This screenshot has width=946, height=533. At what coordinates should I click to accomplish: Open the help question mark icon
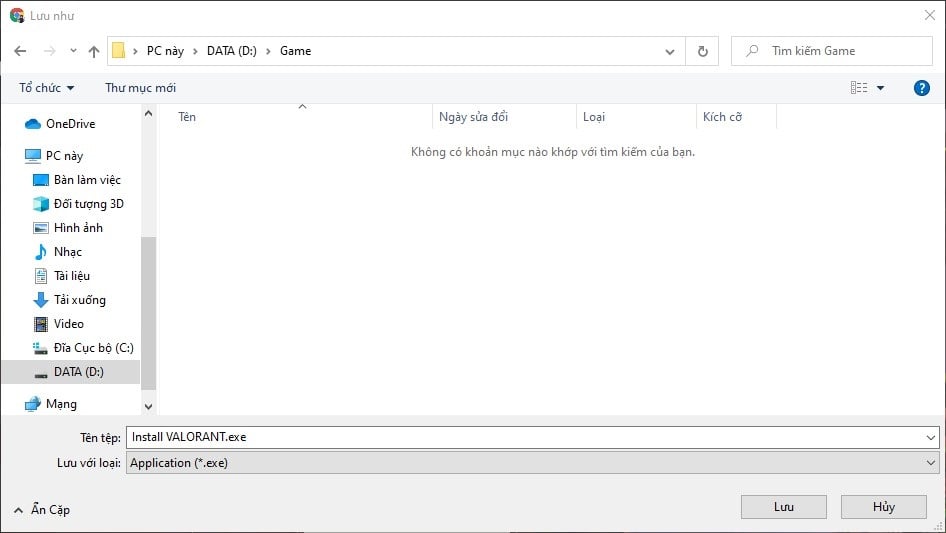(922, 88)
